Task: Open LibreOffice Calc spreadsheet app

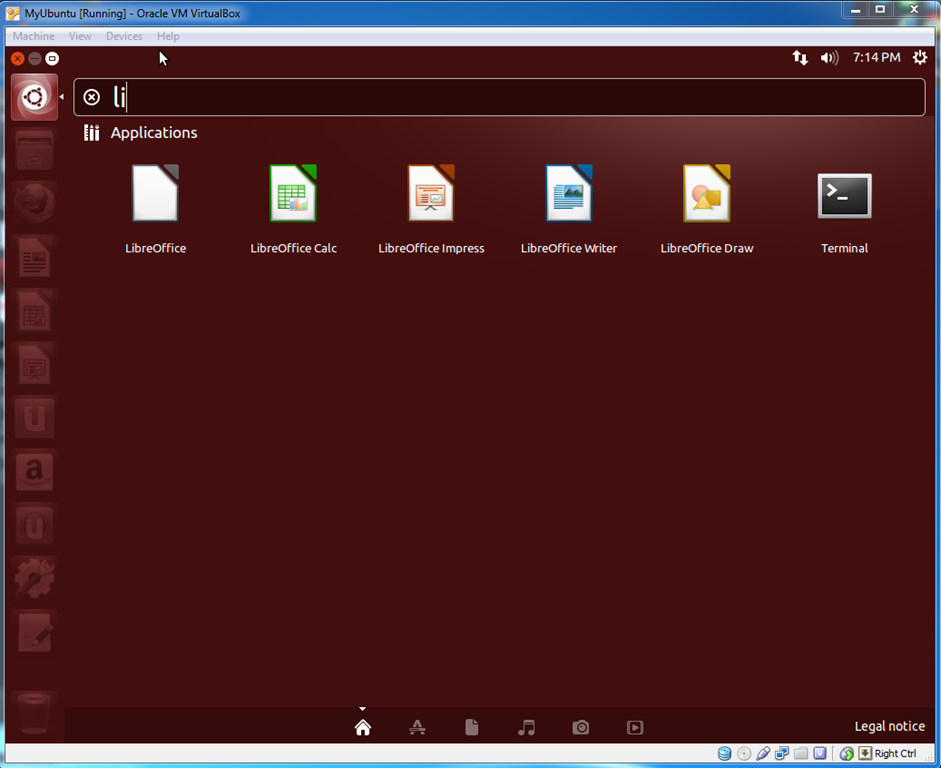Action: [x=293, y=209]
